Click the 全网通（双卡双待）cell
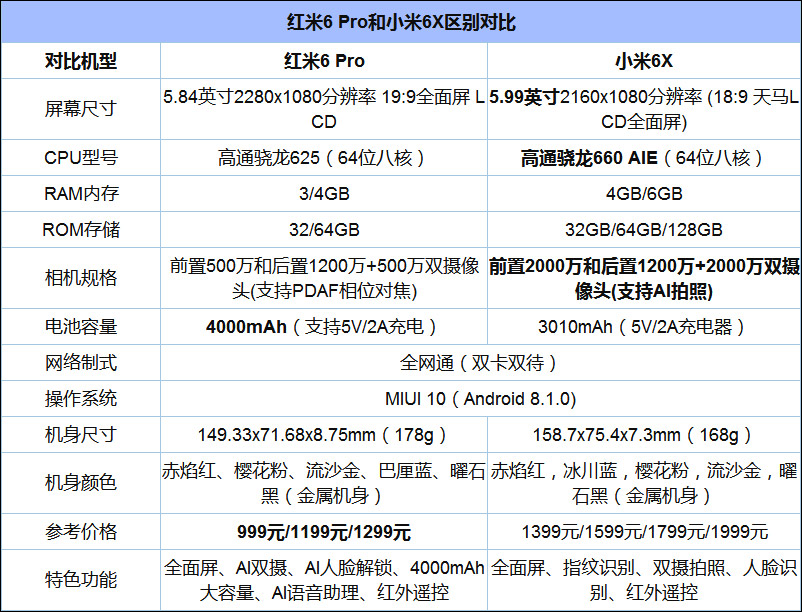 coord(481,363)
